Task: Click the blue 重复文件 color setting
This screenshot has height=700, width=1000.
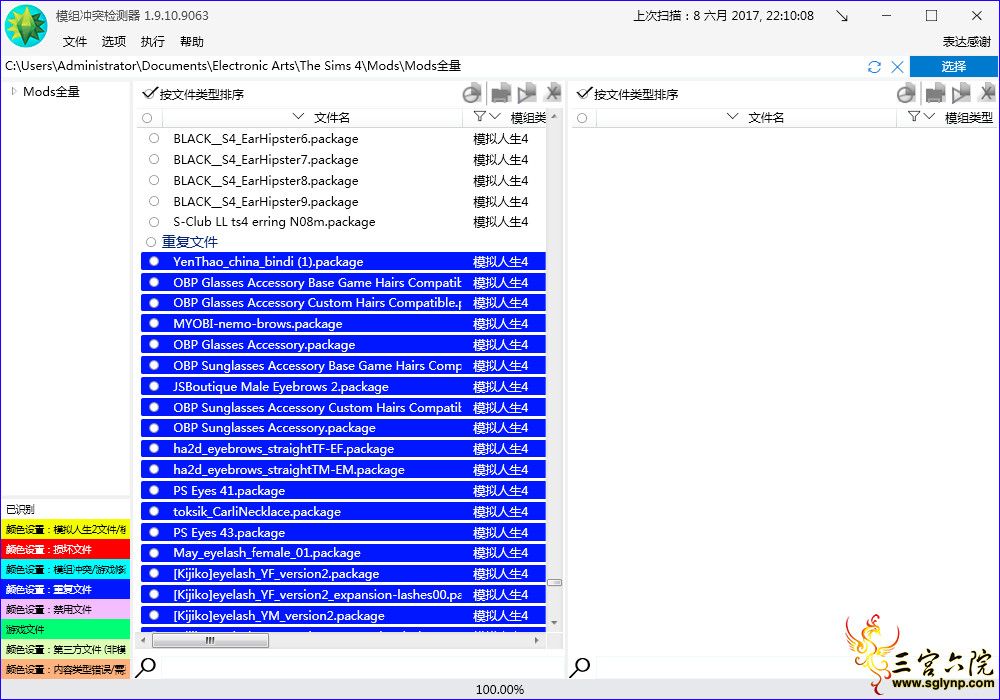Action: [x=66, y=589]
